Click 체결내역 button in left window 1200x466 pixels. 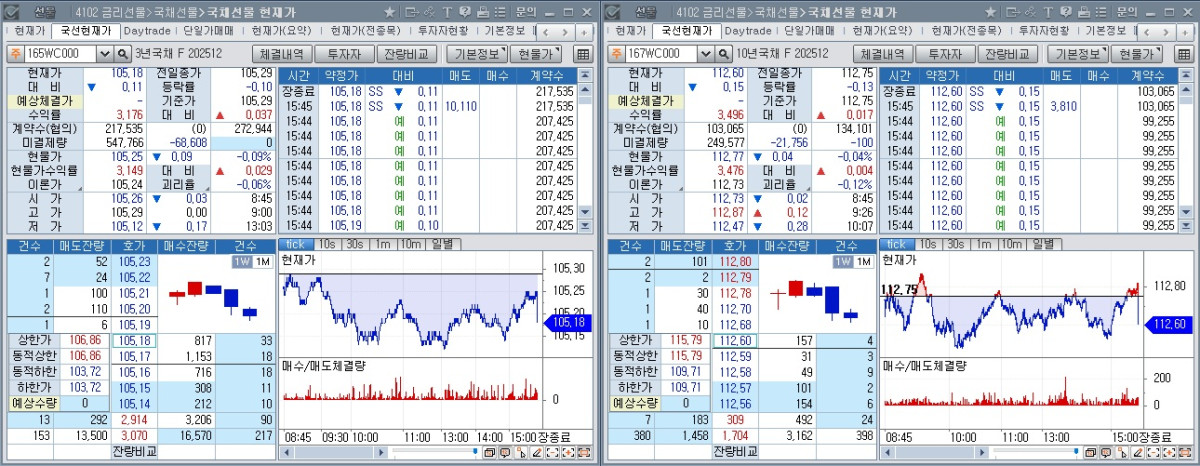pos(282,55)
